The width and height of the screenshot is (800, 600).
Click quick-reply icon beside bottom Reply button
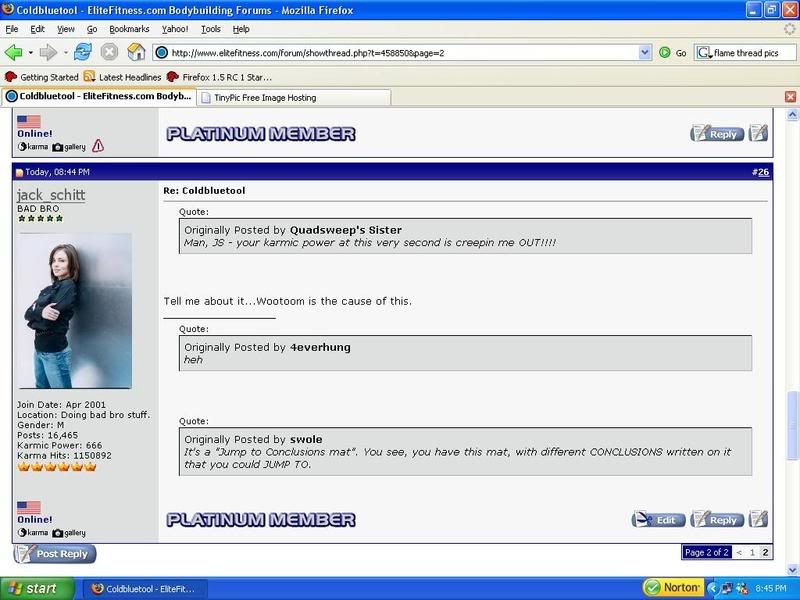click(758, 519)
